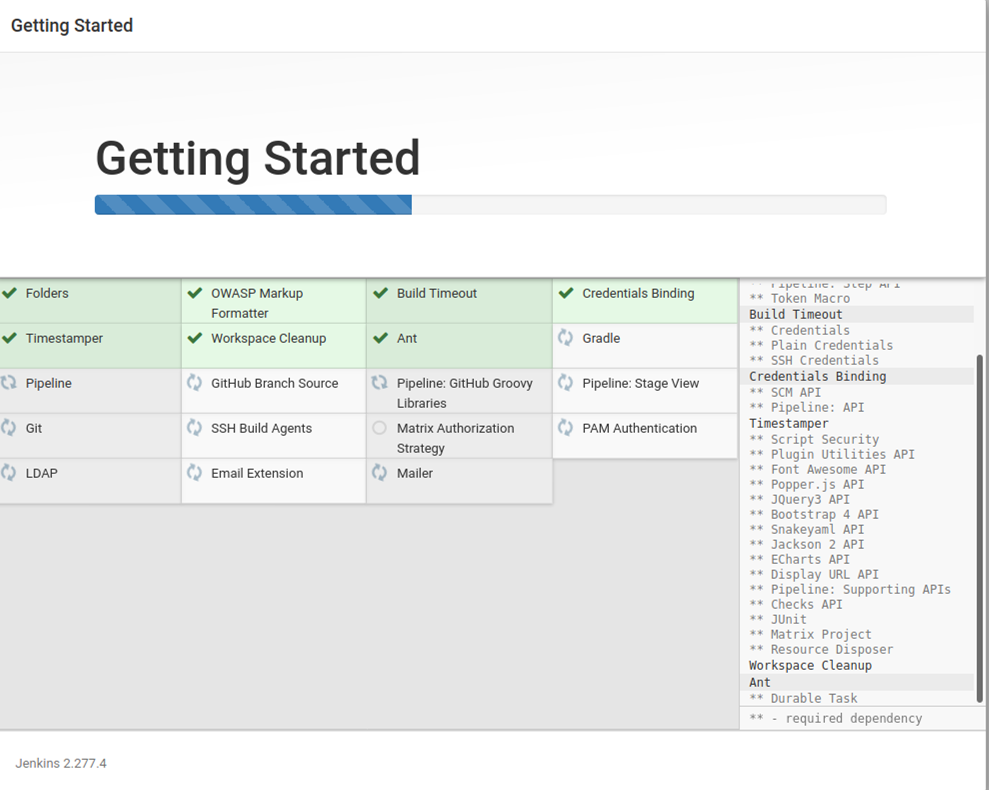The image size is (989, 790).
Task: Click the install progress bar
Action: click(x=491, y=204)
